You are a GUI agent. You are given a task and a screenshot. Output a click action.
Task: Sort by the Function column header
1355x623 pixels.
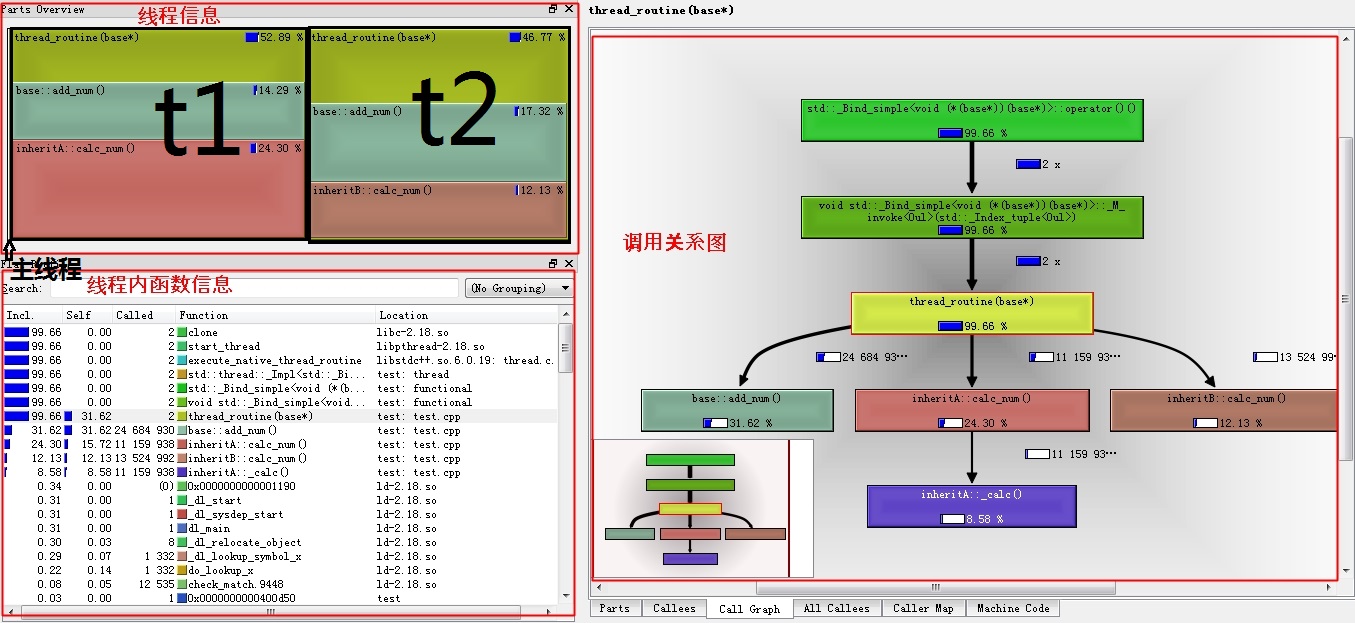point(275,315)
